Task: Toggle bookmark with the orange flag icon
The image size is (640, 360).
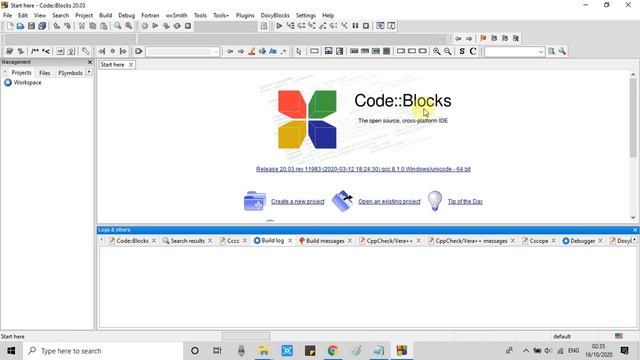Action: [x=483, y=38]
